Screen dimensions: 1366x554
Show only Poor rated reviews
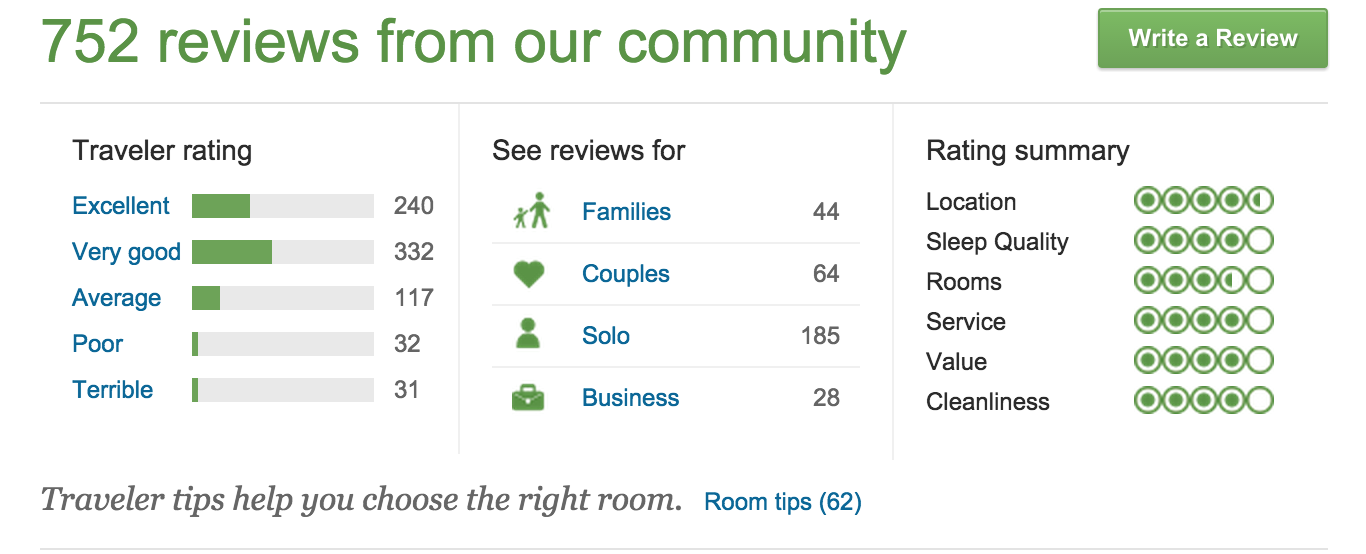pyautogui.click(x=98, y=344)
